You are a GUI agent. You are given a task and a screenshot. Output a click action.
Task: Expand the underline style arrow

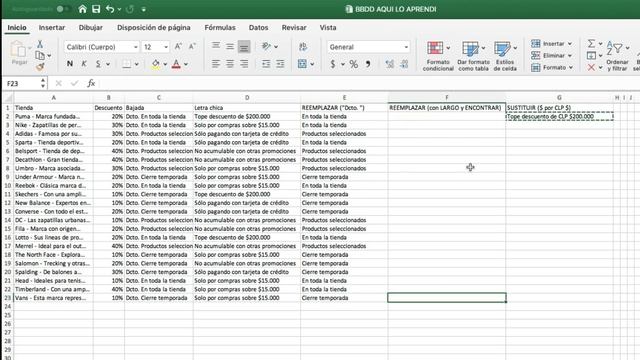point(108,64)
